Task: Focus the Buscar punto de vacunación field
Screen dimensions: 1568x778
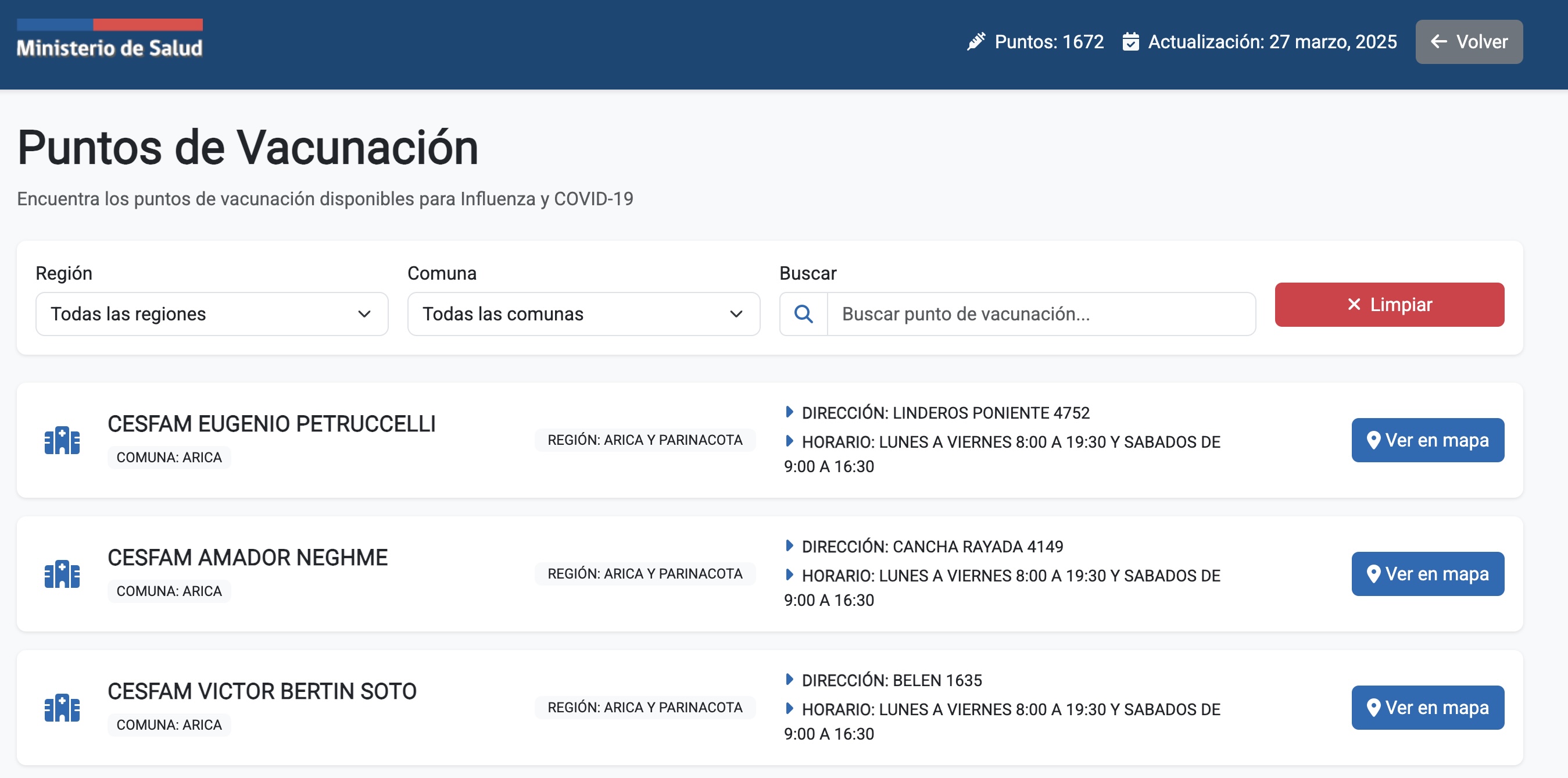Action: pyautogui.click(x=1041, y=314)
